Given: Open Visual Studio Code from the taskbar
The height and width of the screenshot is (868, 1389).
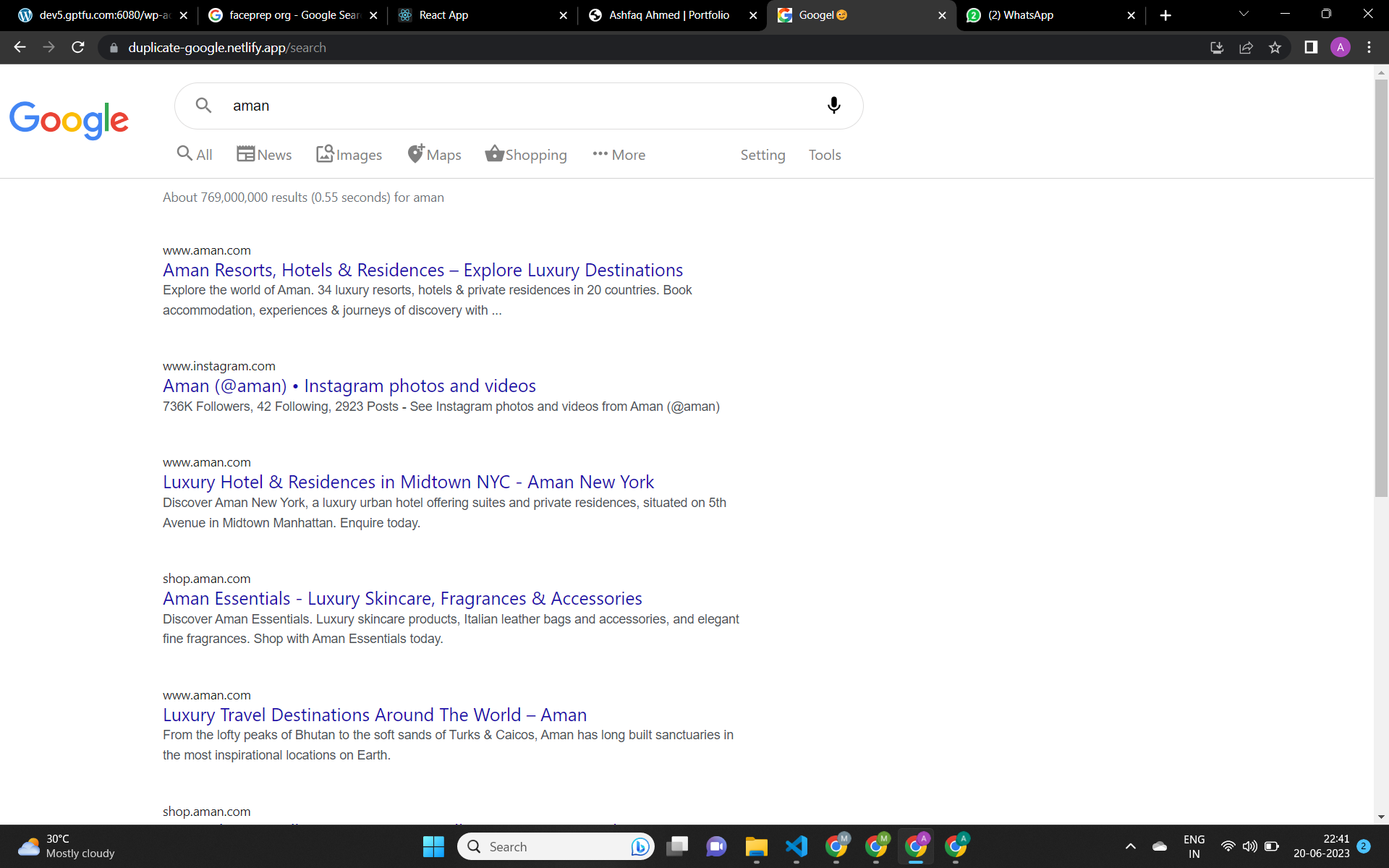Looking at the screenshot, I should pyautogui.click(x=797, y=846).
